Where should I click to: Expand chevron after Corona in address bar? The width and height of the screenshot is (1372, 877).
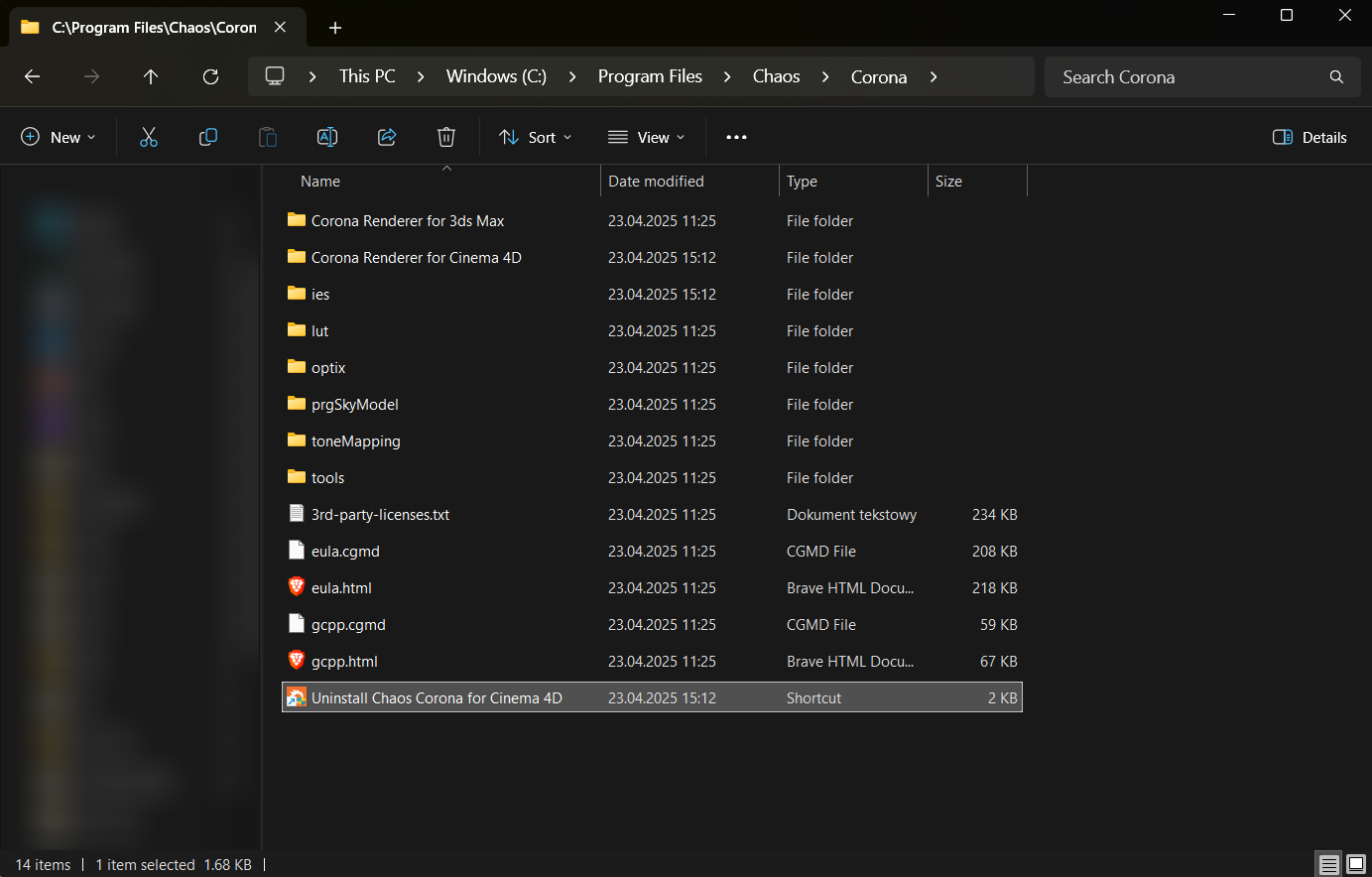(x=934, y=76)
